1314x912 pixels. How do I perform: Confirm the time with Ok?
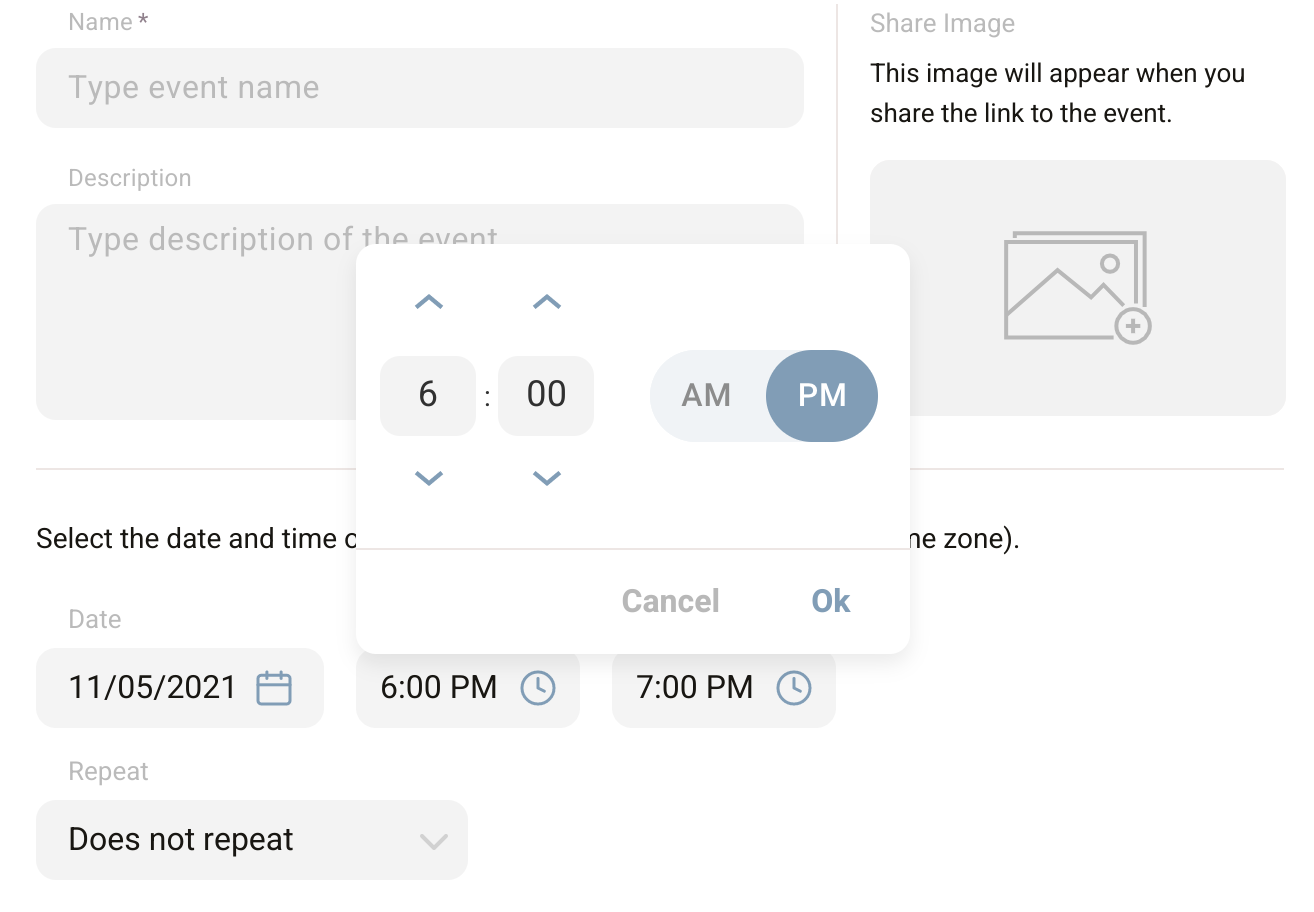tap(831, 601)
